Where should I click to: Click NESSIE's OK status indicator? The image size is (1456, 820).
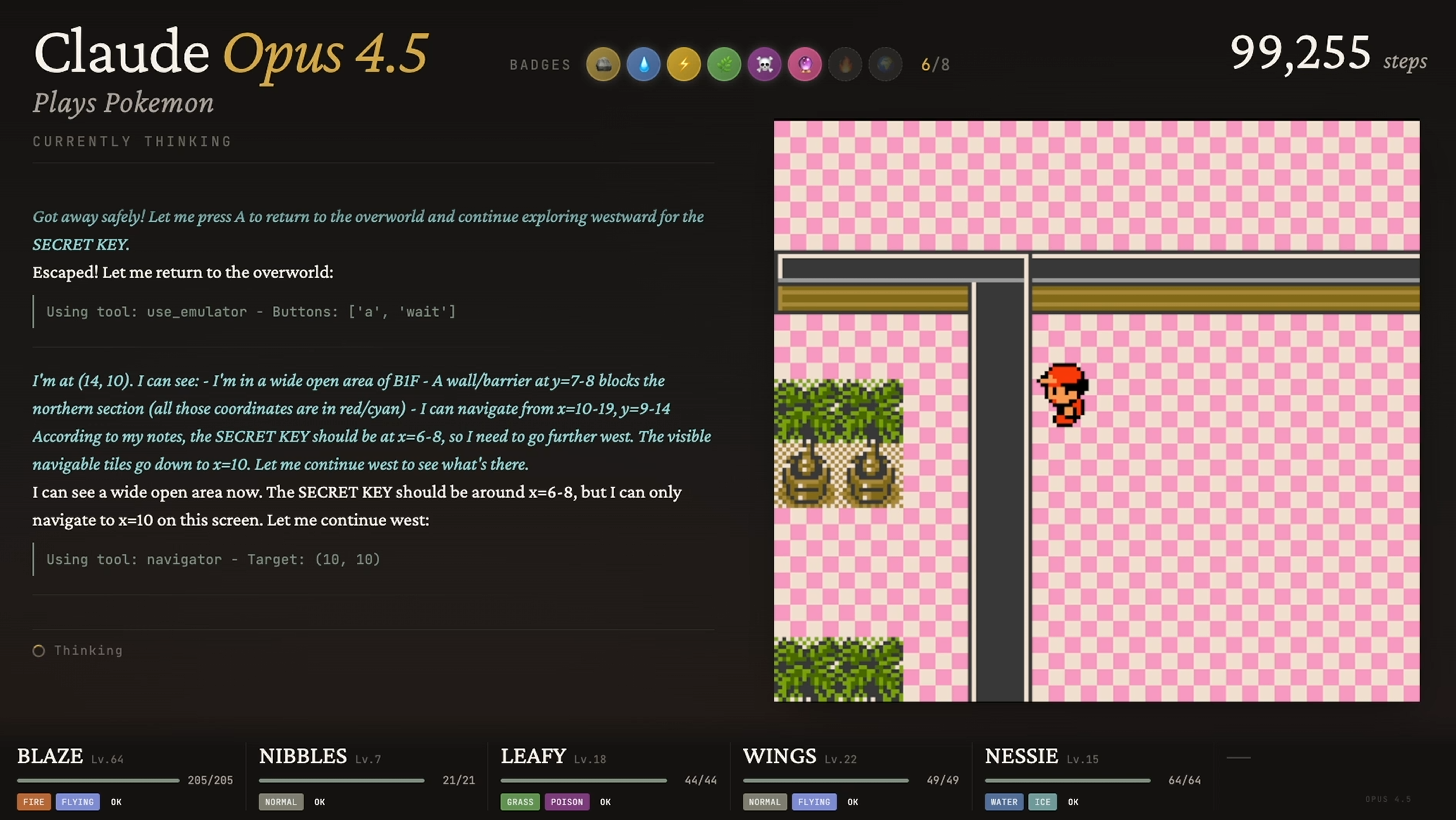(1073, 802)
